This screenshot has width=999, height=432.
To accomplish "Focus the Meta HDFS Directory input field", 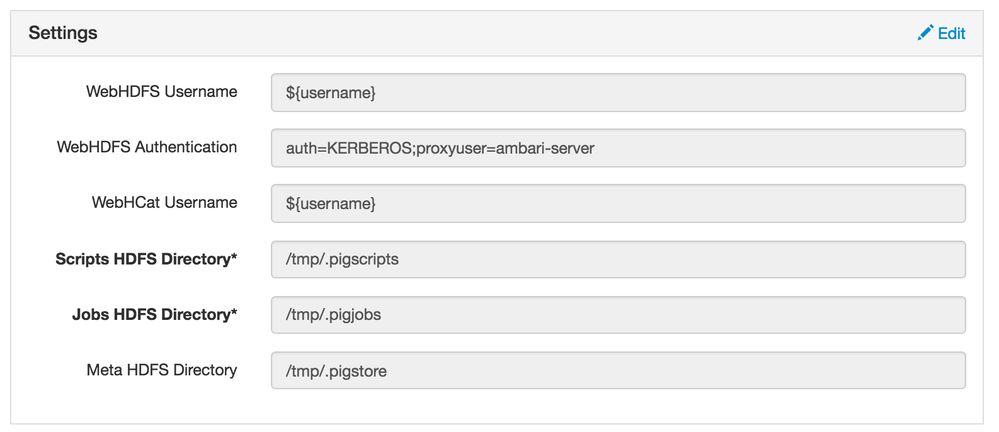I will [617, 370].
